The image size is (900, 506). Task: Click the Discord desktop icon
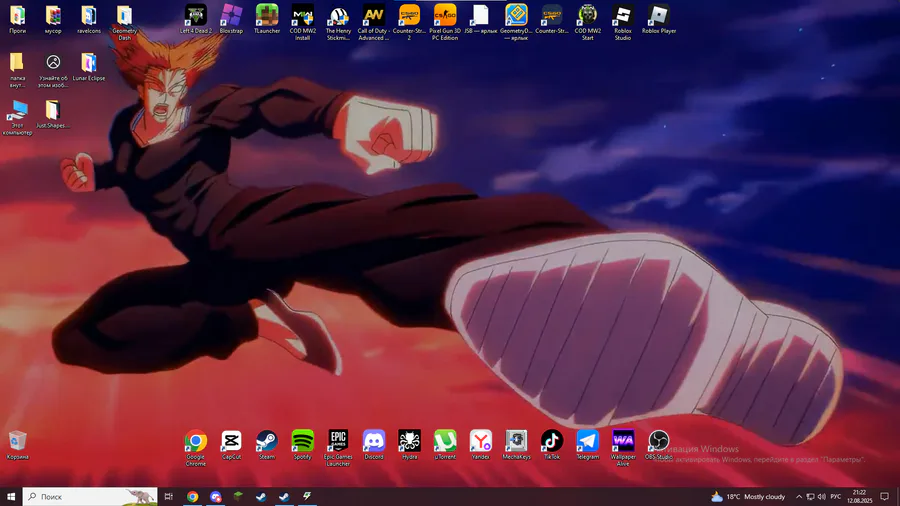(374, 445)
